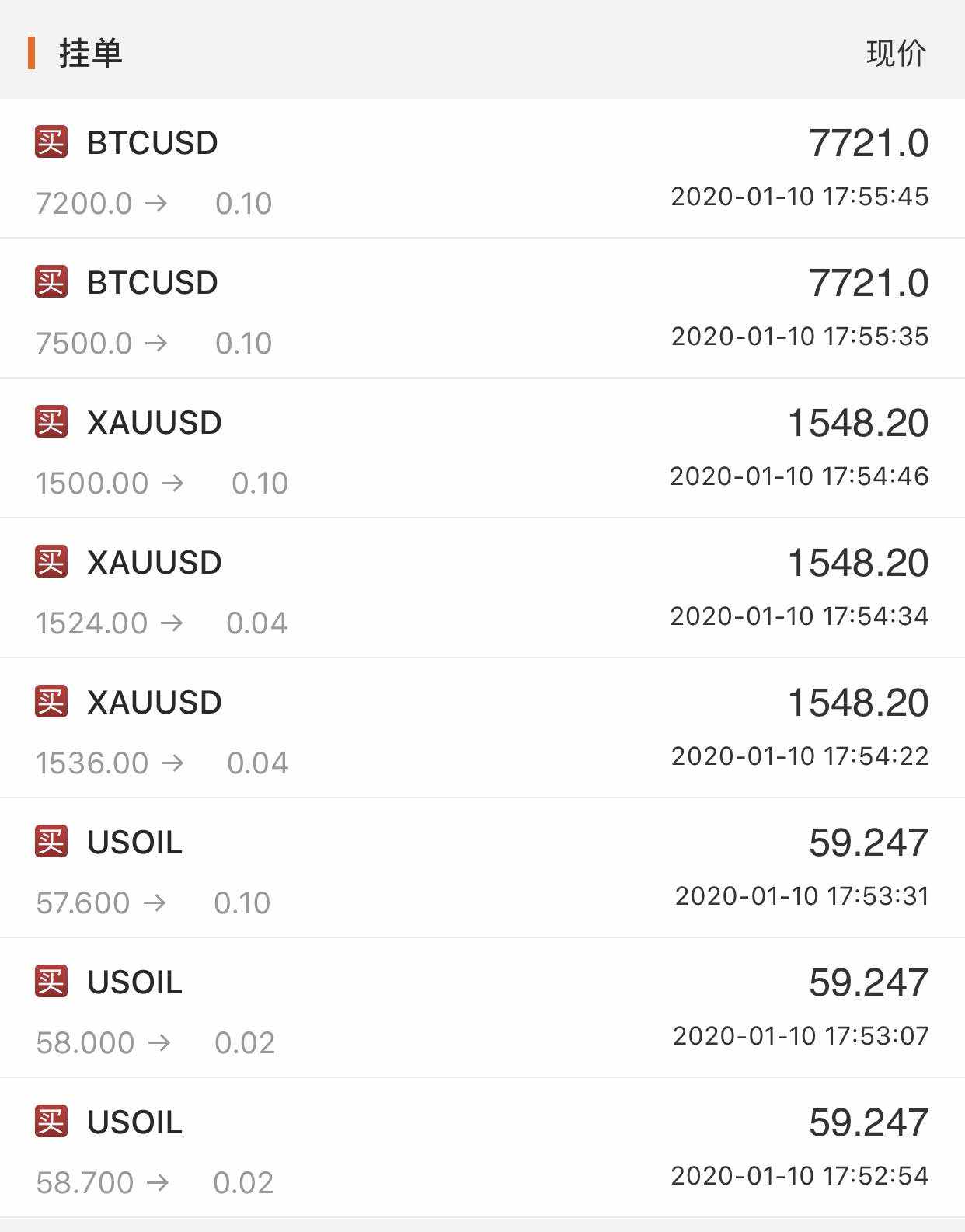Click the arrow next to 58.700
The image size is (965, 1232).
click(158, 1183)
